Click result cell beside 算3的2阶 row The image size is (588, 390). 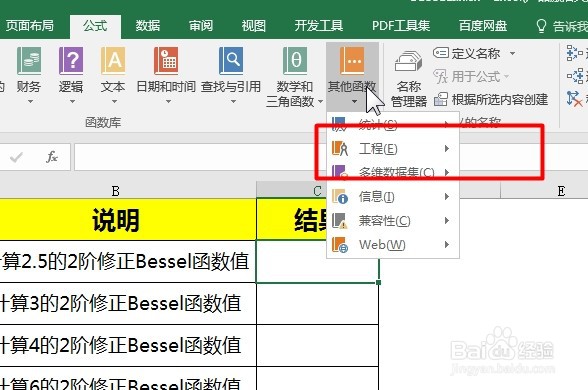(317, 303)
